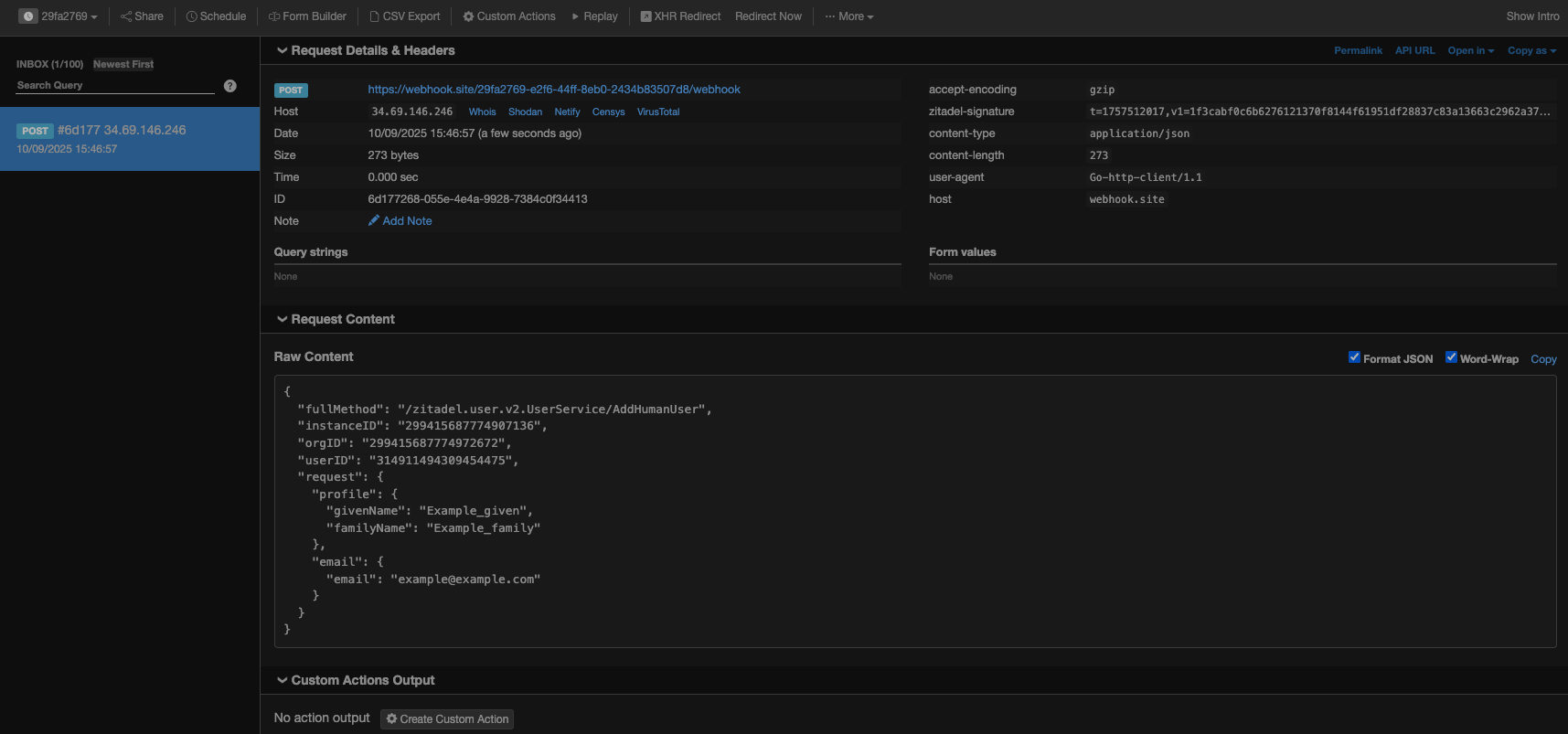The width and height of the screenshot is (1568, 734).
Task: Click the Search Query input field
Action: pos(114,85)
